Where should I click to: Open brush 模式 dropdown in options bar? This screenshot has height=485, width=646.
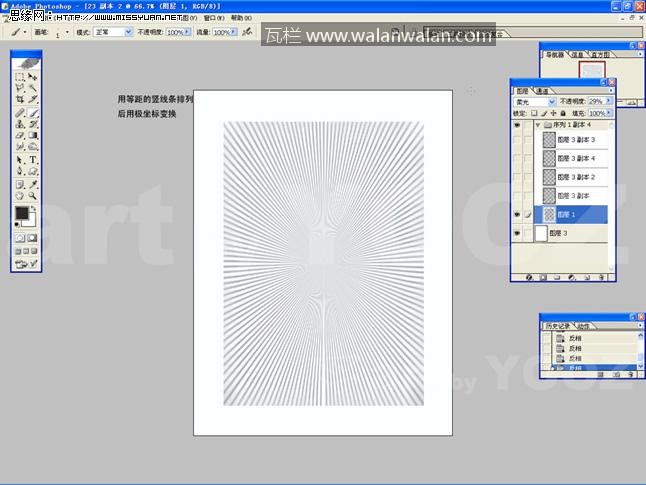[x=113, y=32]
